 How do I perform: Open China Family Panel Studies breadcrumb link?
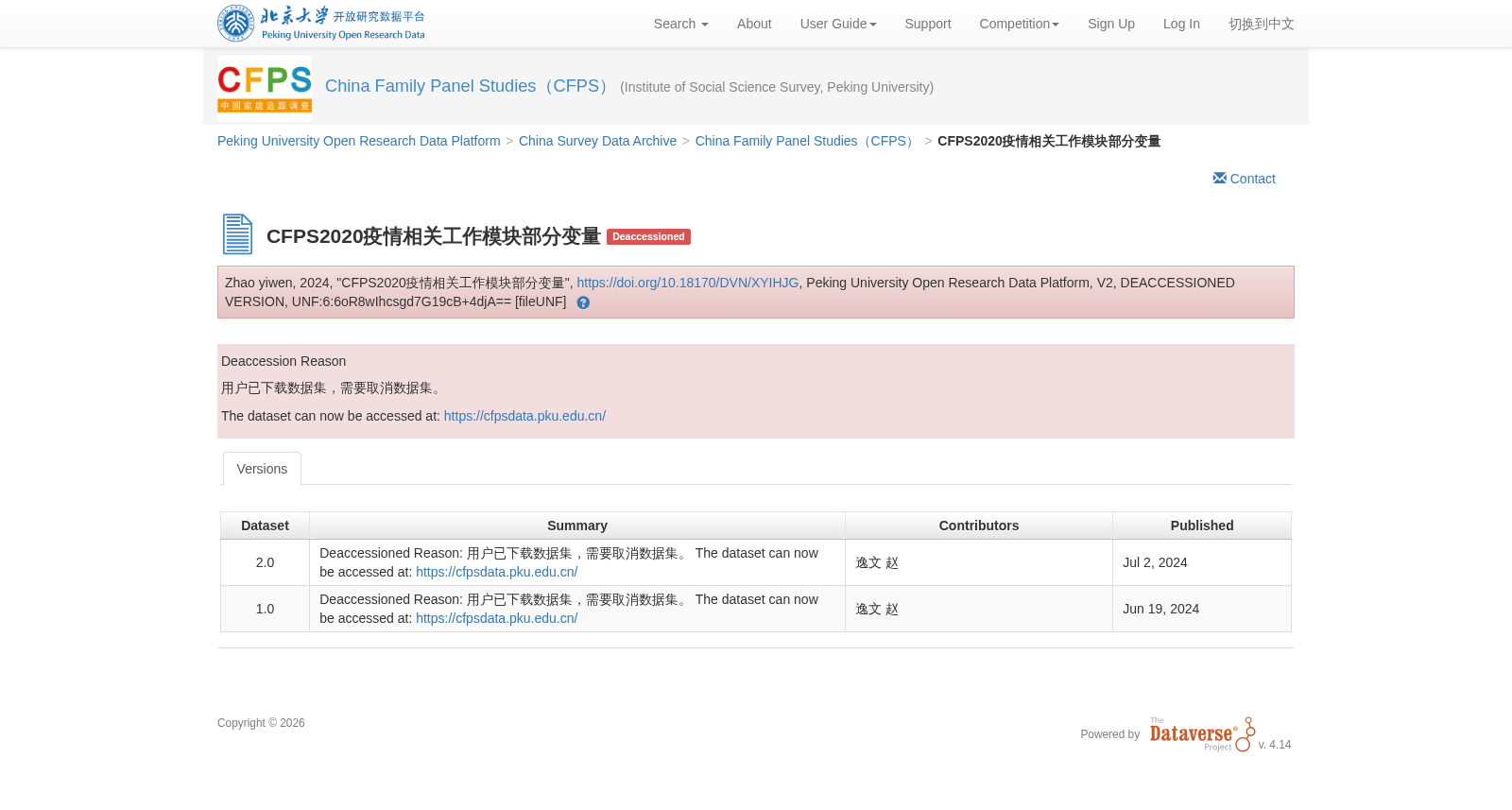pos(807,141)
